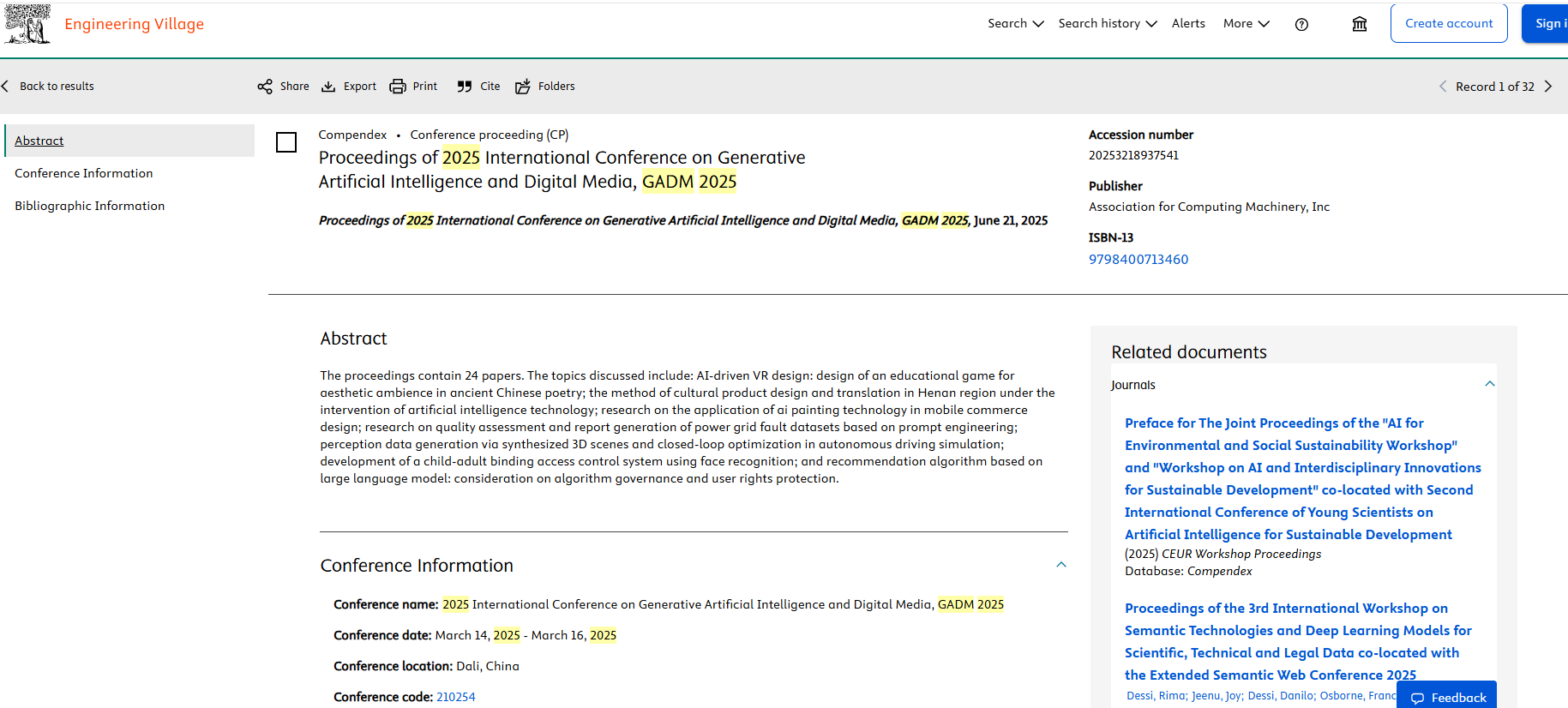Go to next record arrow
The height and width of the screenshot is (708, 1568).
click(1548, 87)
